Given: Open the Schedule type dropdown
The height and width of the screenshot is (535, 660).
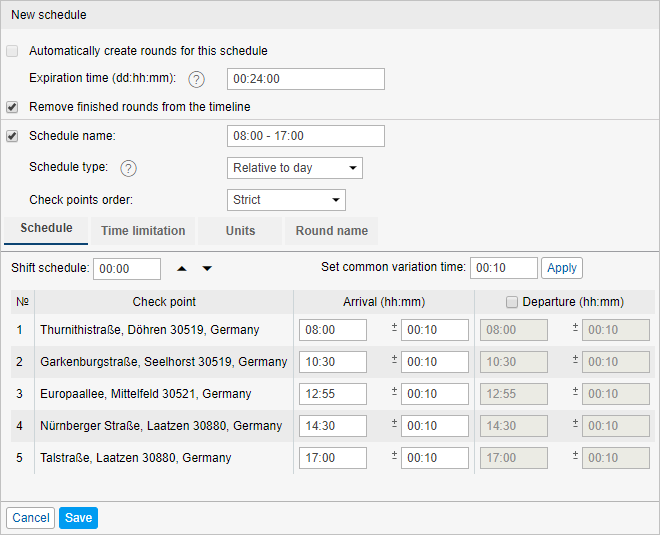Looking at the screenshot, I should (x=294, y=168).
